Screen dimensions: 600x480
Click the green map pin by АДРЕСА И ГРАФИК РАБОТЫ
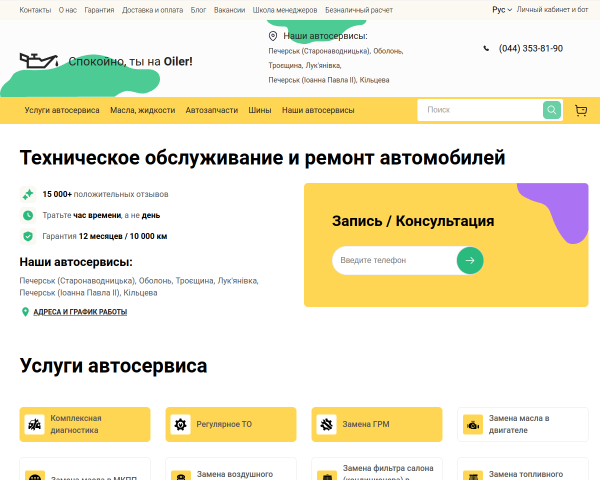25,312
